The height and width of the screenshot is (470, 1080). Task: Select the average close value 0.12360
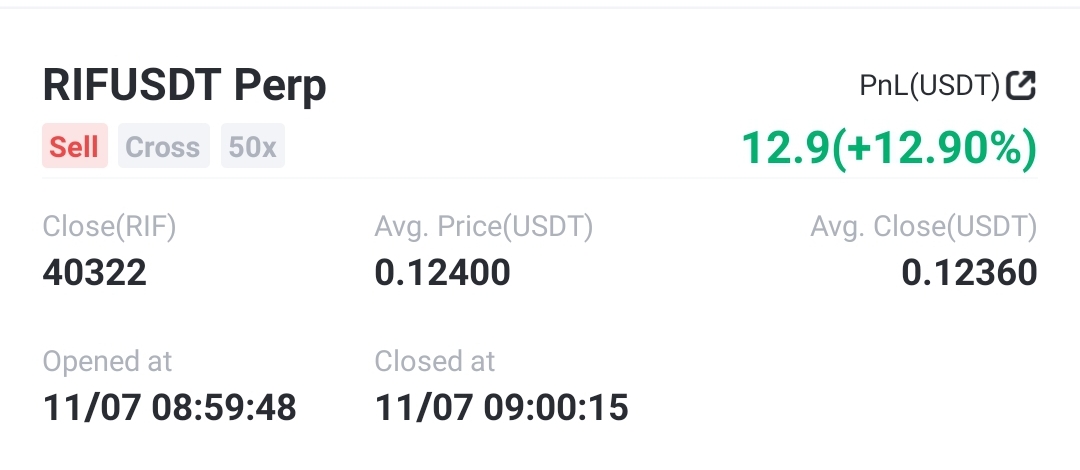[x=969, y=272]
